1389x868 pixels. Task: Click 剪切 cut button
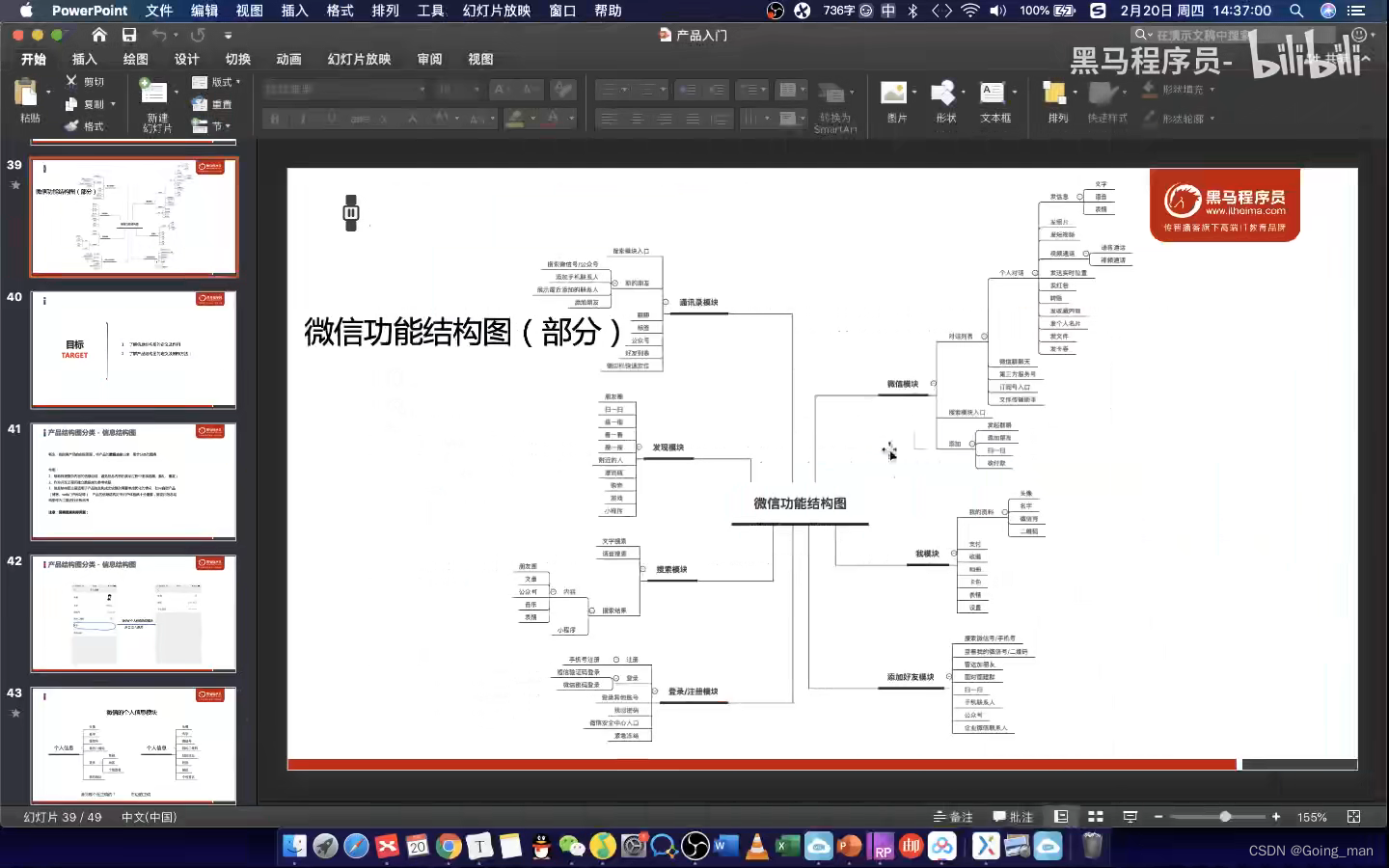[x=85, y=82]
